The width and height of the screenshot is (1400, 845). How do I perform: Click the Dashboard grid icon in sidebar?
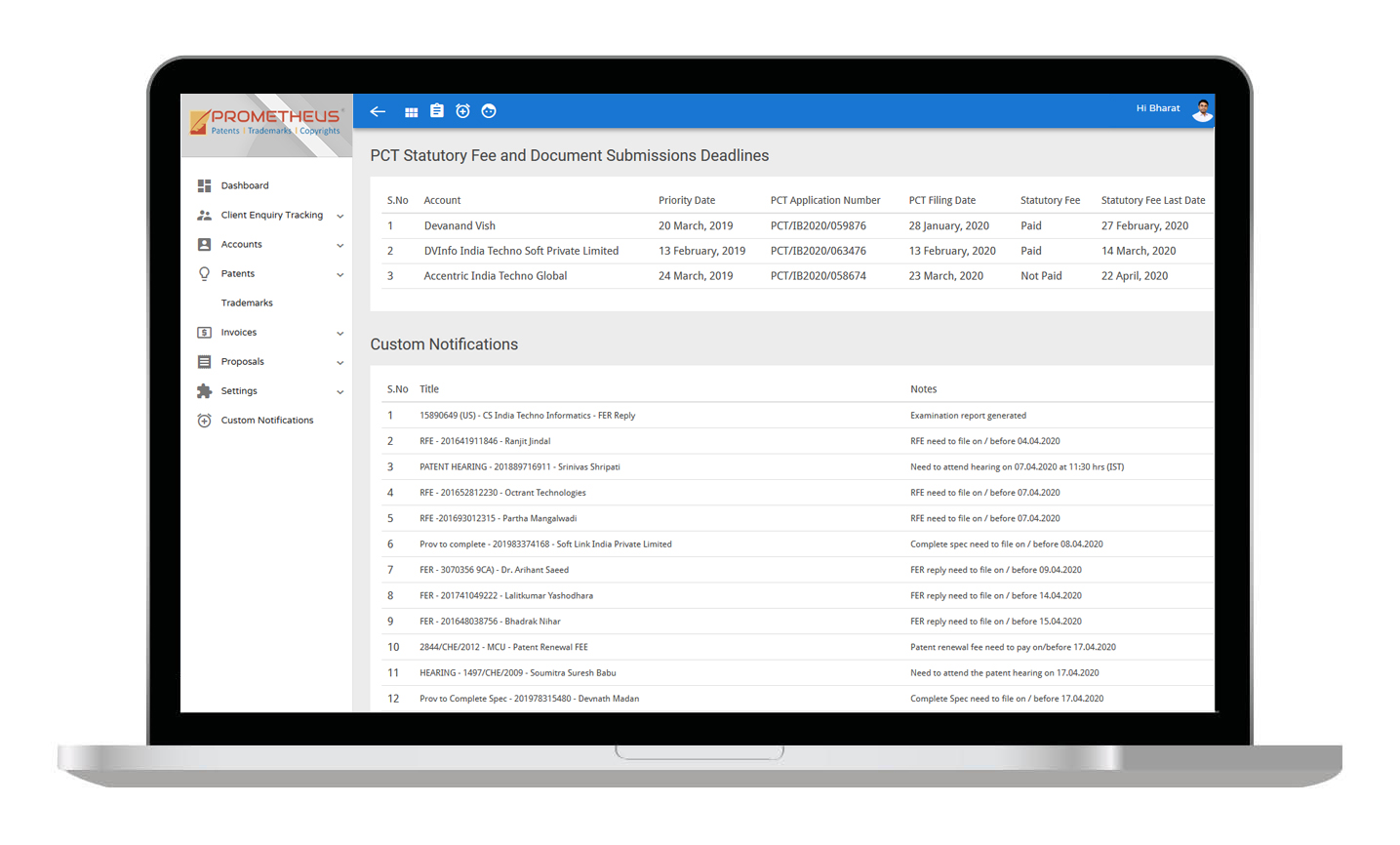(x=204, y=185)
